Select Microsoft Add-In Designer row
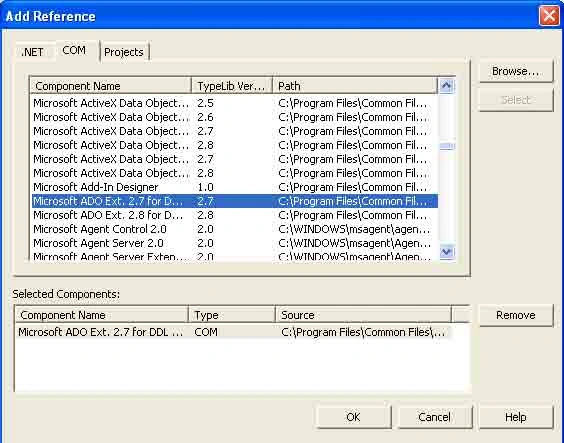 click(235, 187)
